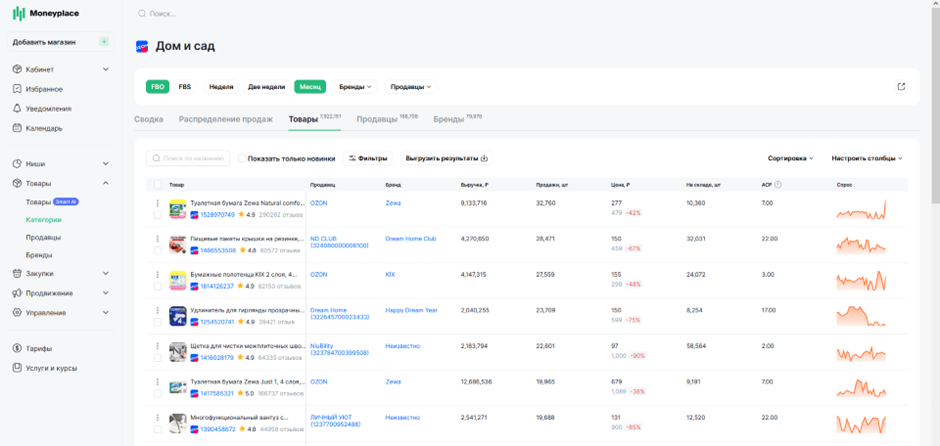
Task: Switch to the Бренды tab in the tab row
Action: [458, 119]
